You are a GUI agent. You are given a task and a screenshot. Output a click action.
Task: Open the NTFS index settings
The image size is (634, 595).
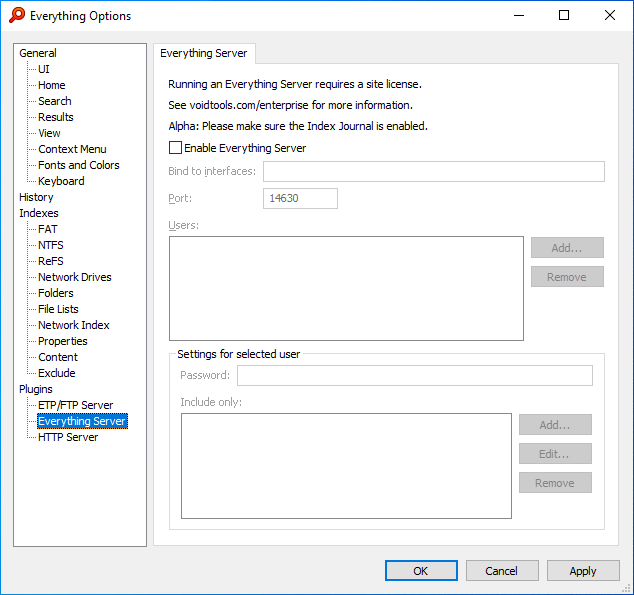(51, 245)
